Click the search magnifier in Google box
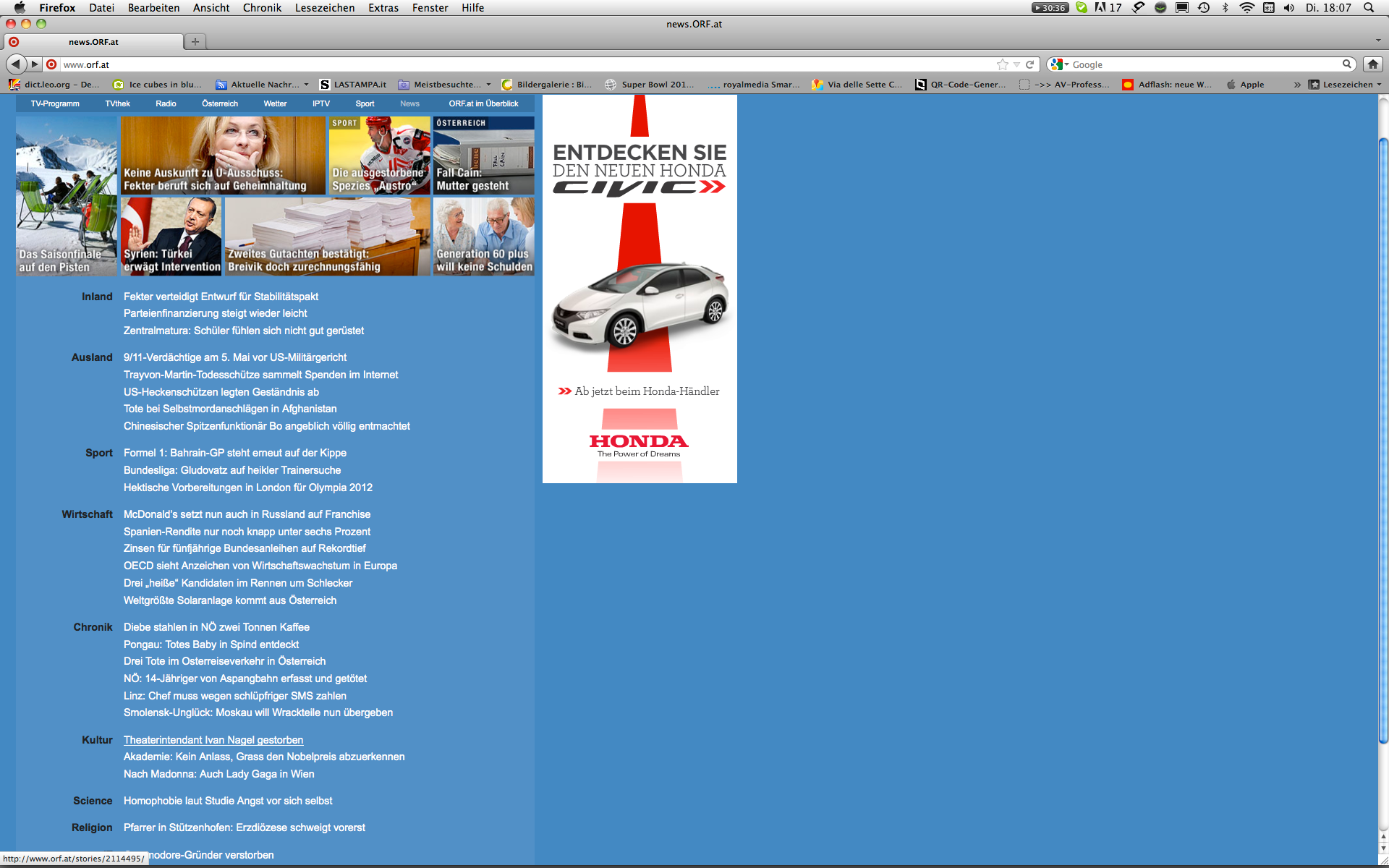The image size is (1389, 868). click(x=1347, y=64)
